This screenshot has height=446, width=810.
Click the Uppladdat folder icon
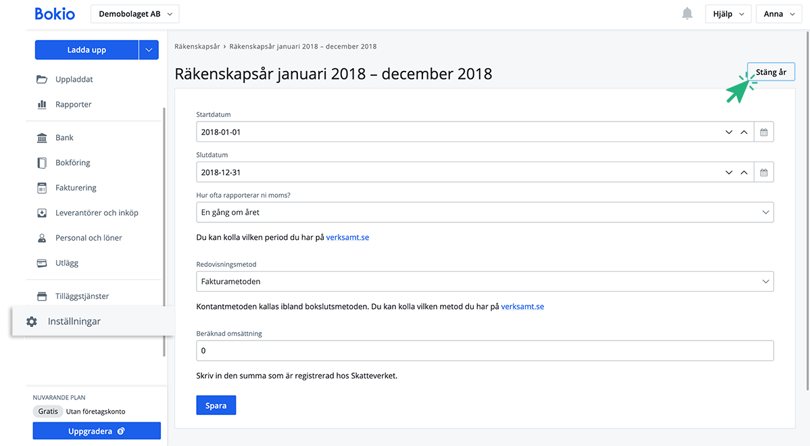tap(42, 79)
